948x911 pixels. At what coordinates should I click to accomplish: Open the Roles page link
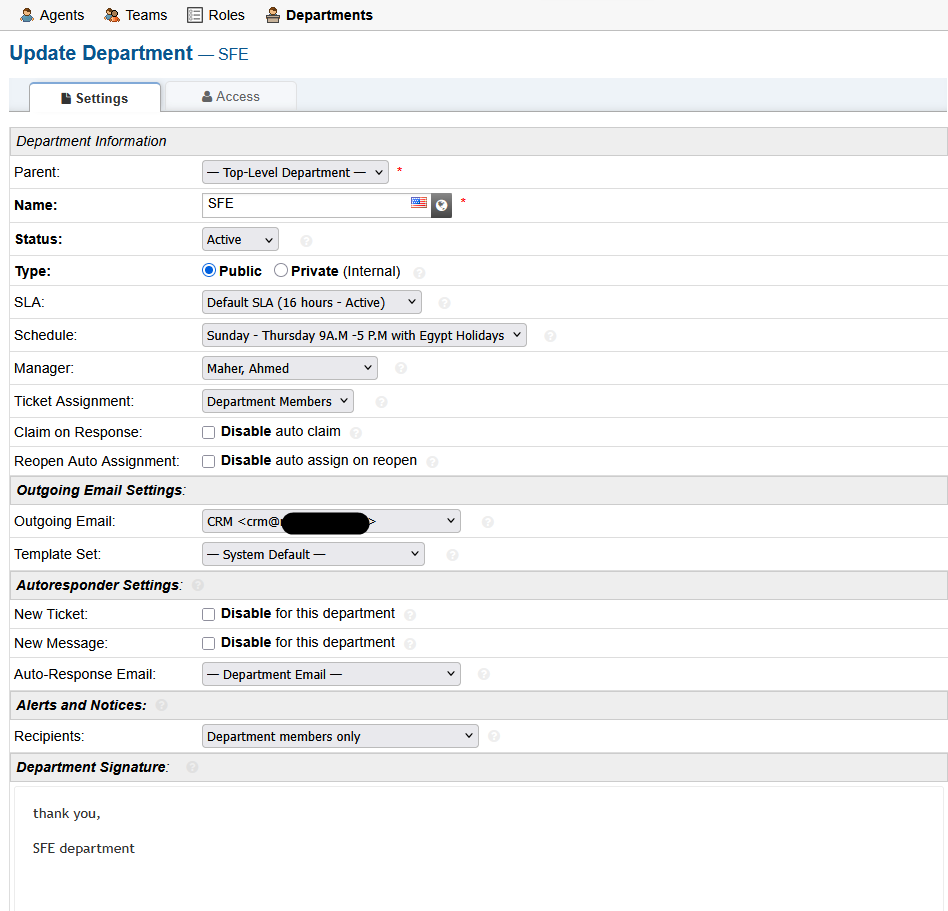[x=216, y=15]
